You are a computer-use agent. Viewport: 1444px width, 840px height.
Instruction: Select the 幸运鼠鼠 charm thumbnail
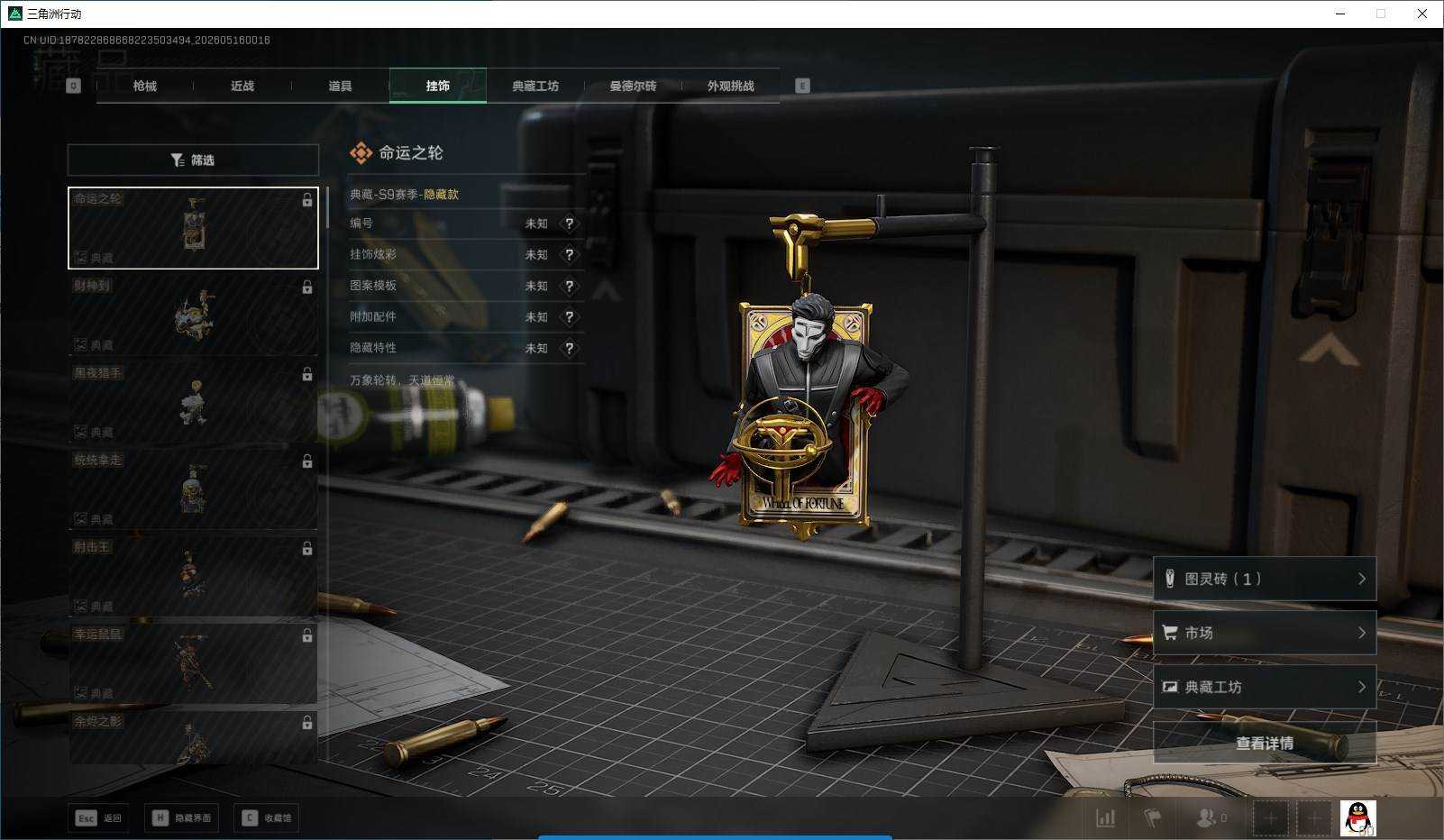pyautogui.click(x=193, y=665)
